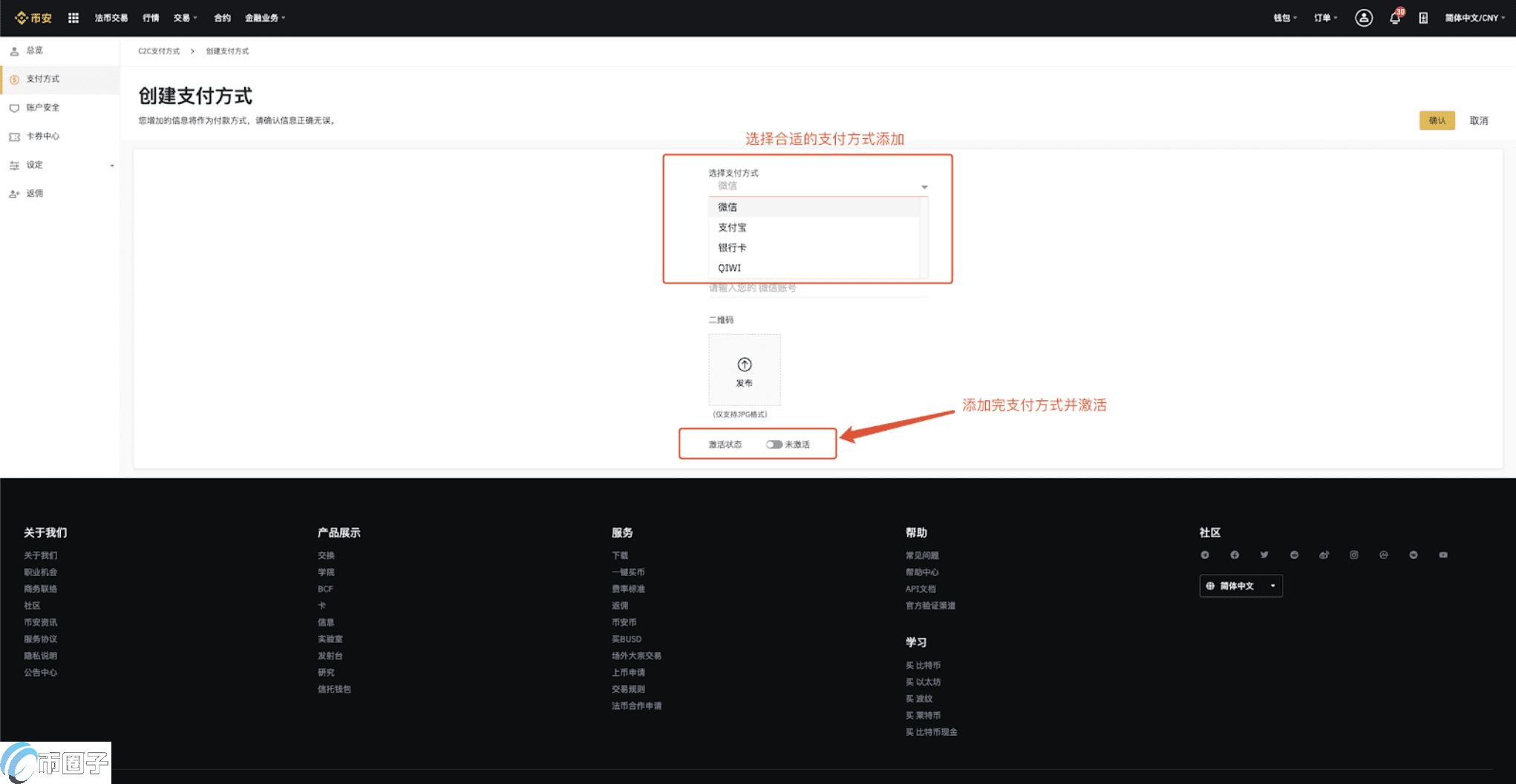The image size is (1516, 784).
Task: Open the Facebook community icon
Action: click(x=1235, y=555)
